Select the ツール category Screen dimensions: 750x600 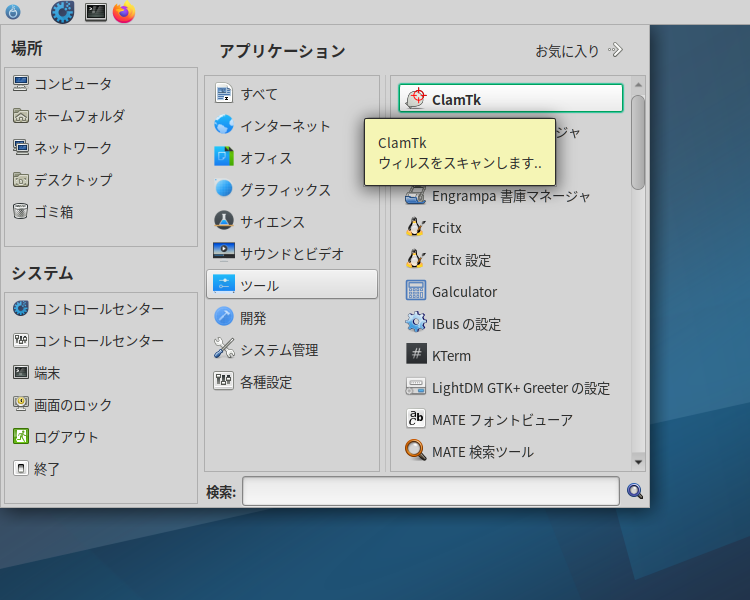(x=292, y=285)
